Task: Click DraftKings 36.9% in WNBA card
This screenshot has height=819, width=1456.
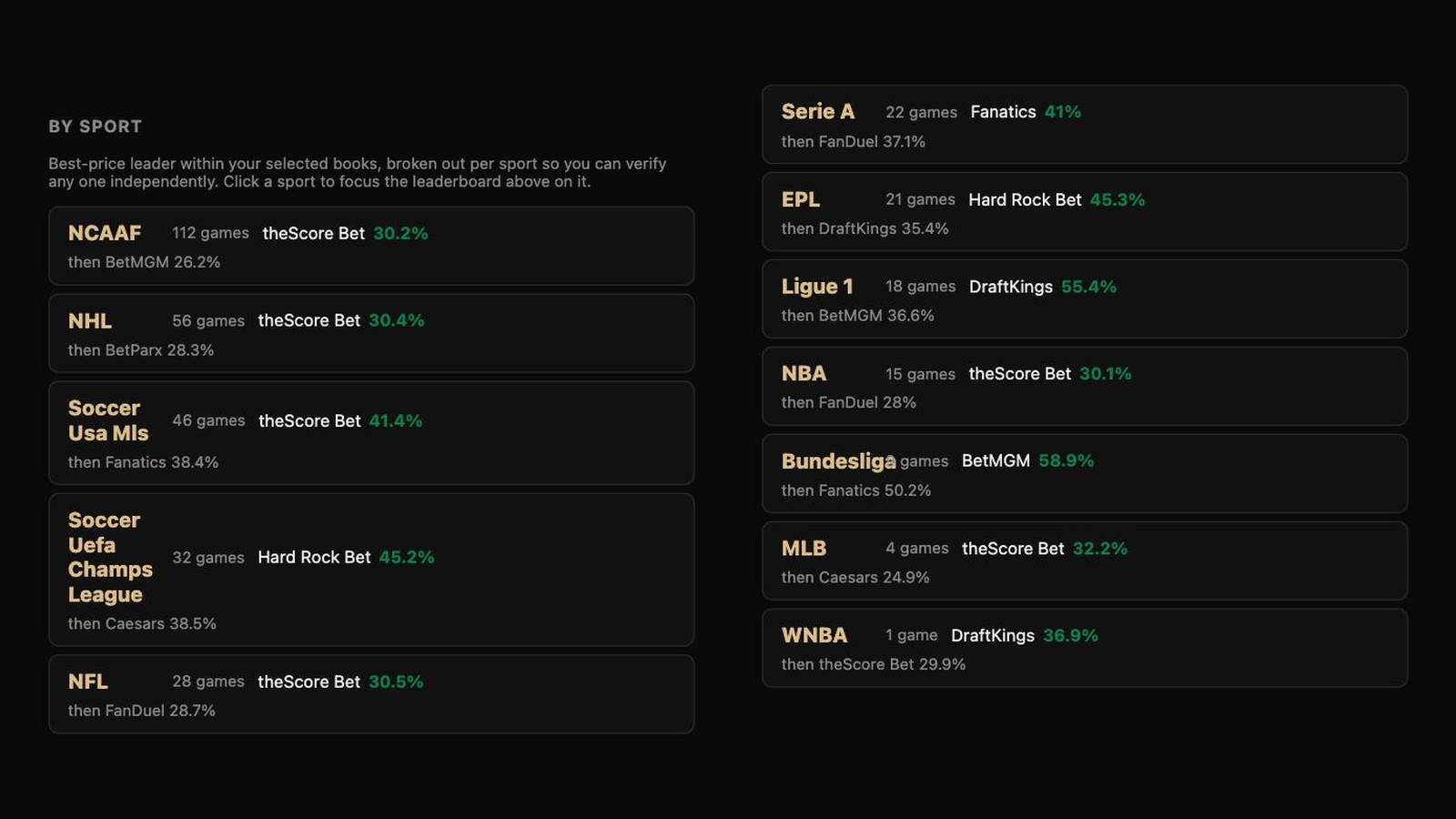Action: [1025, 635]
